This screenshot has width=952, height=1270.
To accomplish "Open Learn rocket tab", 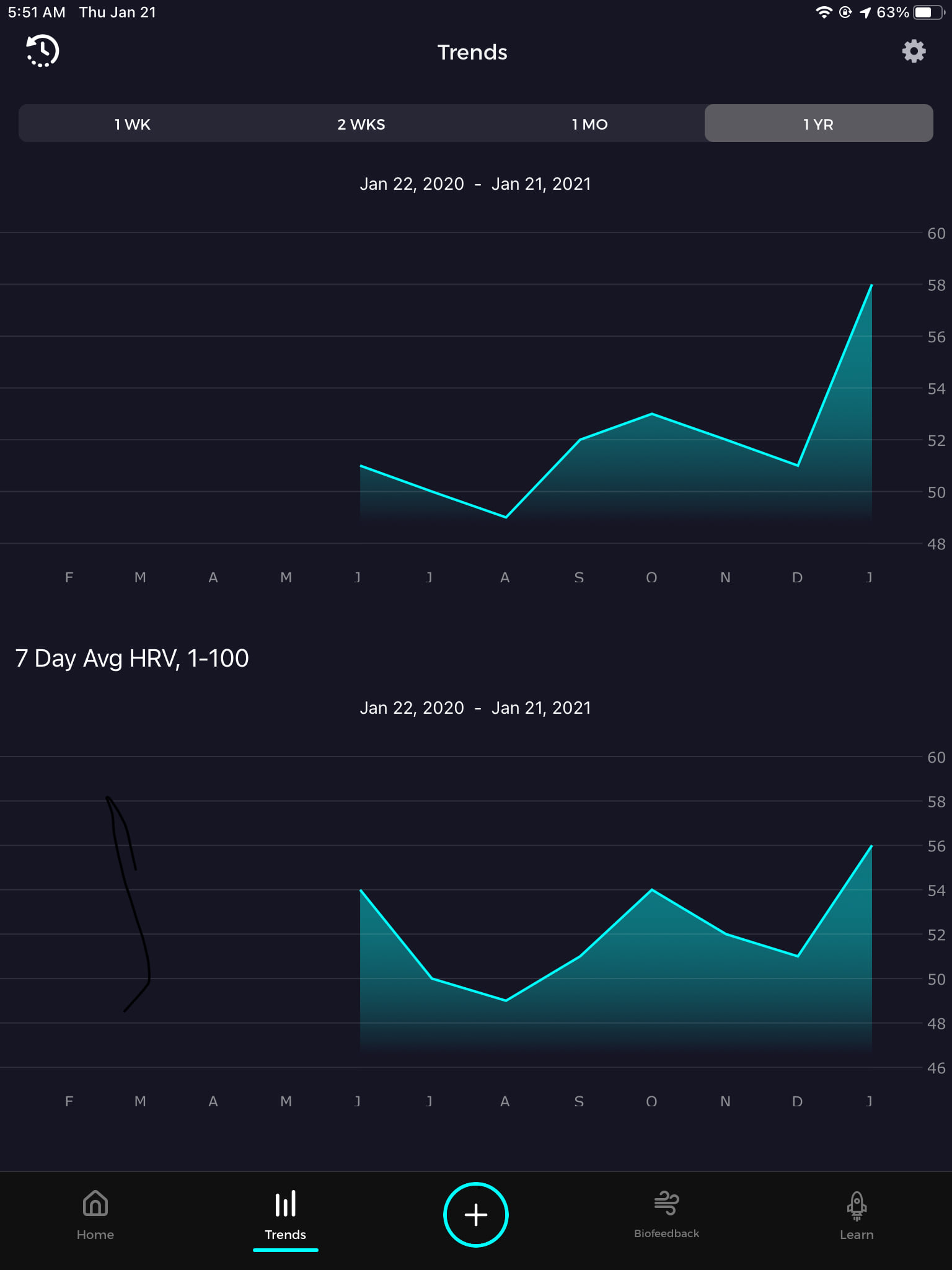I will click(857, 1216).
